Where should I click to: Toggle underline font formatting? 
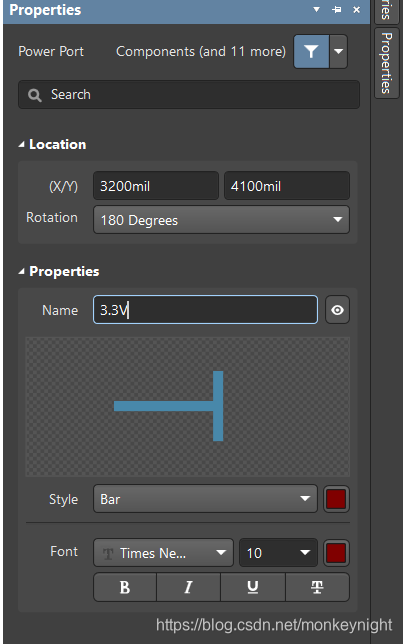[x=253, y=587]
